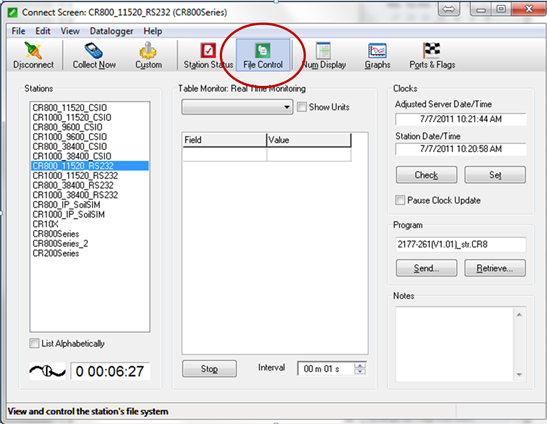Open the Datalogger menu
The height and width of the screenshot is (424, 547).
point(111,31)
